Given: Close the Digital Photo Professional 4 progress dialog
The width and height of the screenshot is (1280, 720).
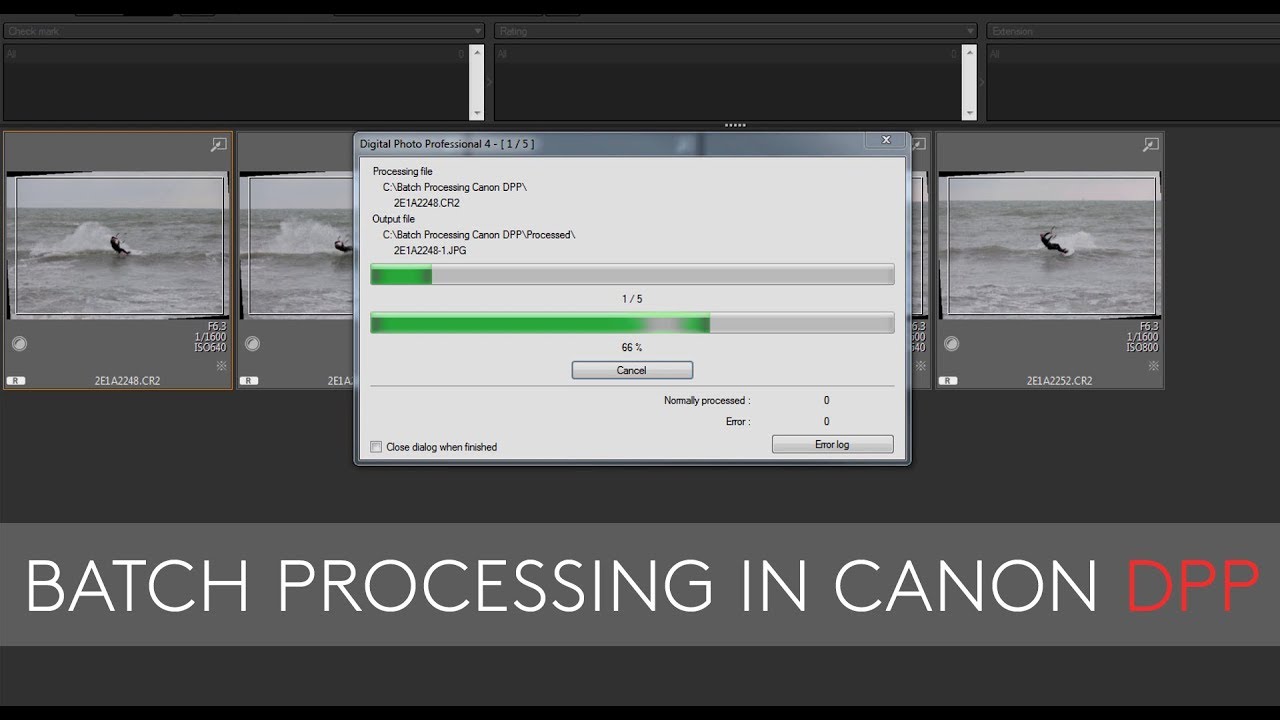Looking at the screenshot, I should pyautogui.click(x=885, y=141).
